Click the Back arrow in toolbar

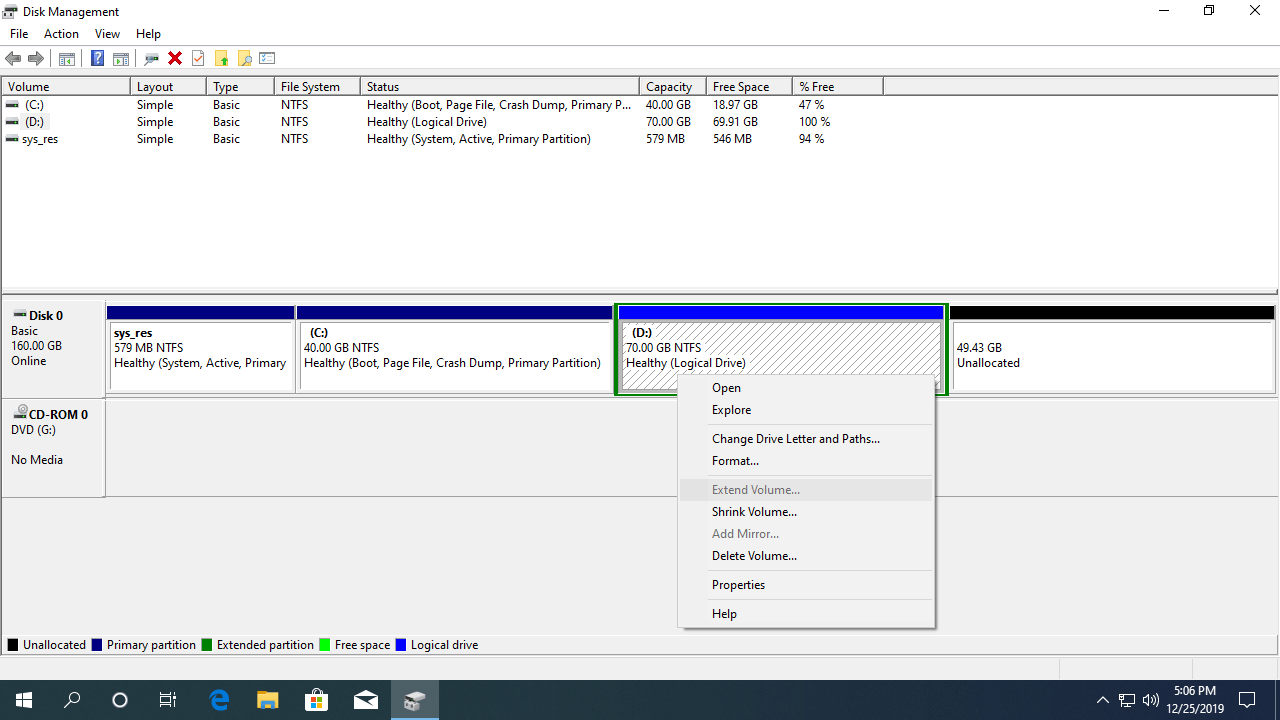click(13, 59)
